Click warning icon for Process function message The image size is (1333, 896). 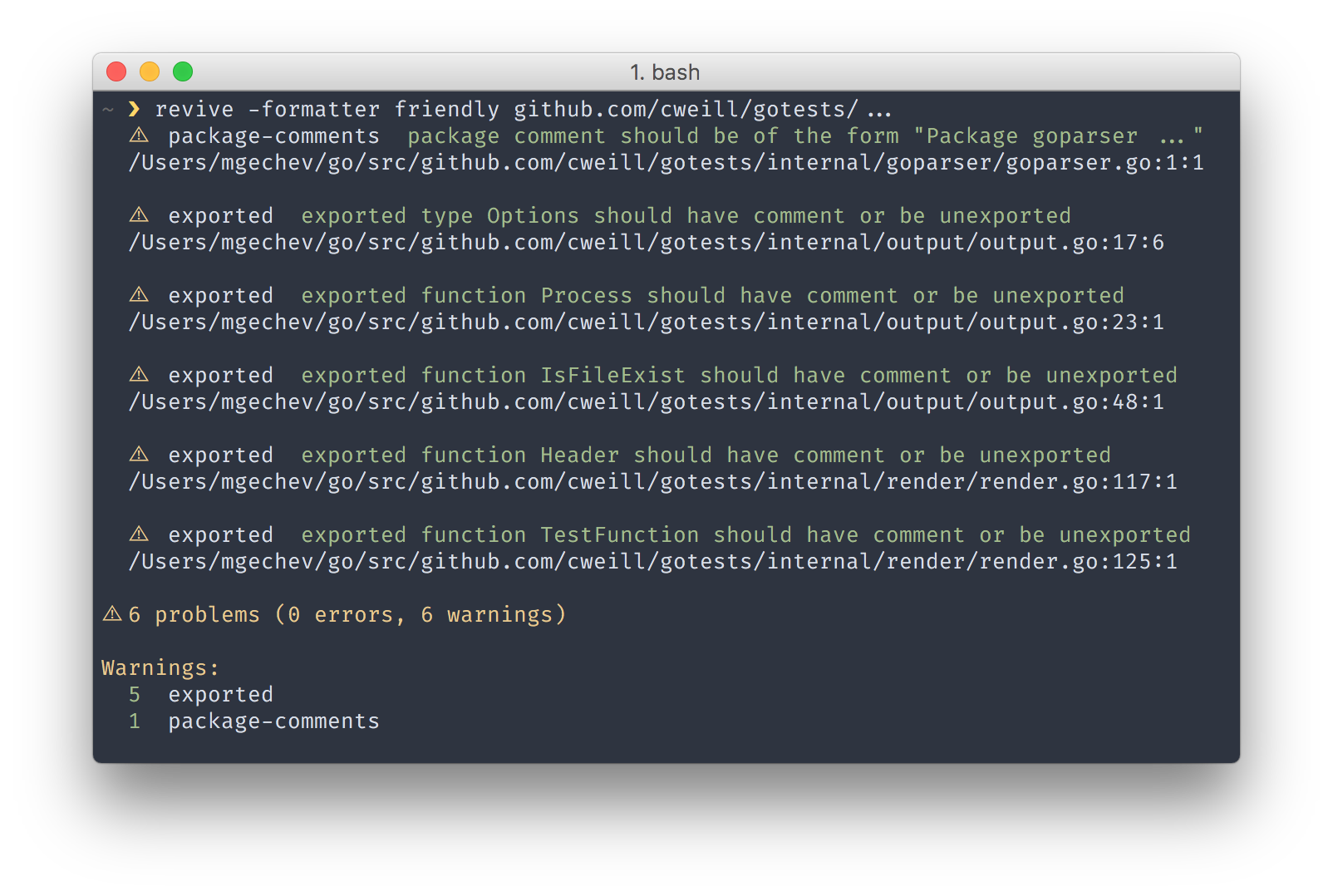coord(139,295)
